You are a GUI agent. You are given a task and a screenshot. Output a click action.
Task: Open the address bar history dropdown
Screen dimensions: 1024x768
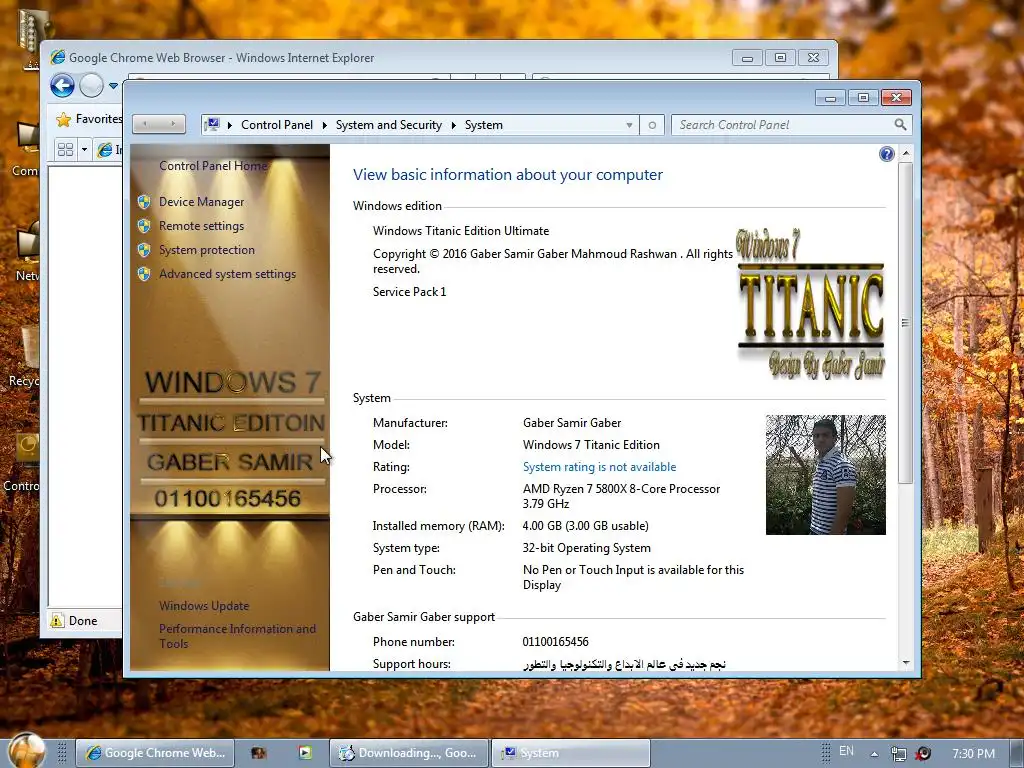pos(629,125)
